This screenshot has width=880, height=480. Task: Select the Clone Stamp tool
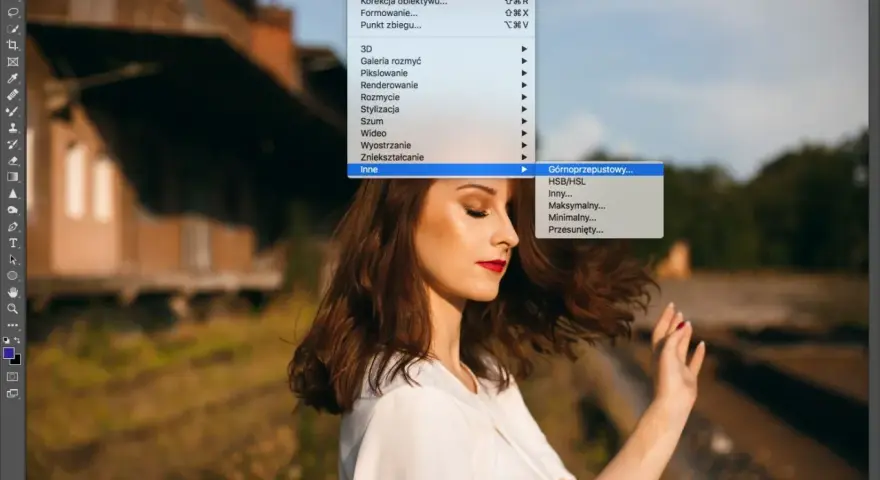point(12,127)
